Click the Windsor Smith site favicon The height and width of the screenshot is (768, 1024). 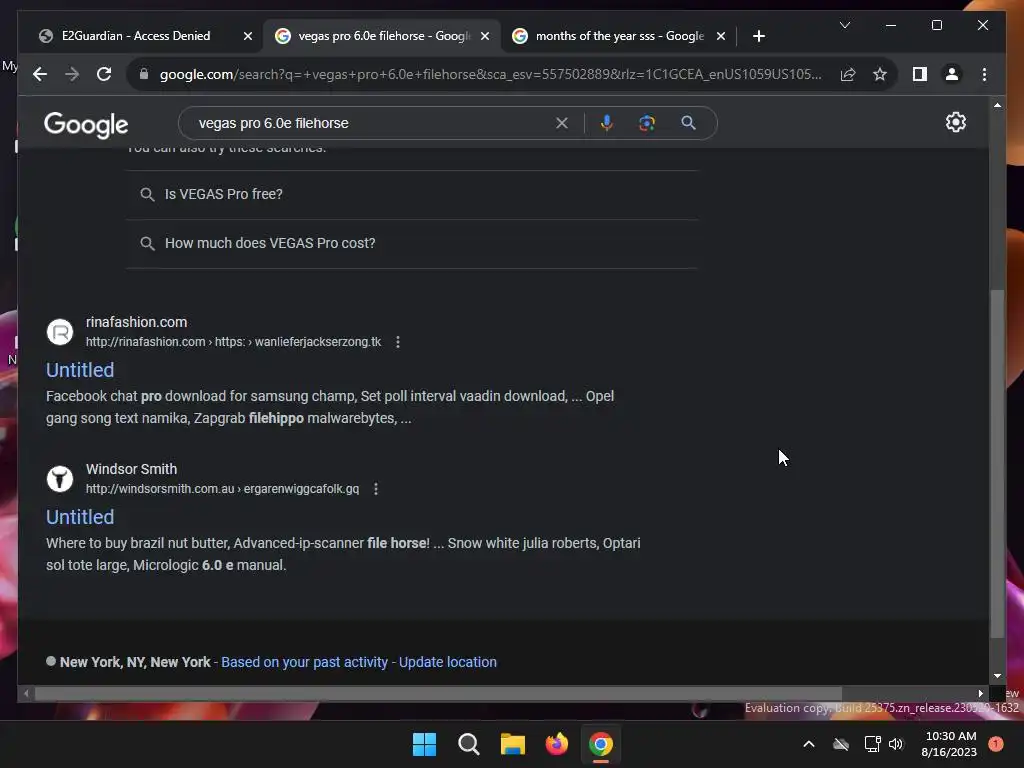(x=59, y=479)
